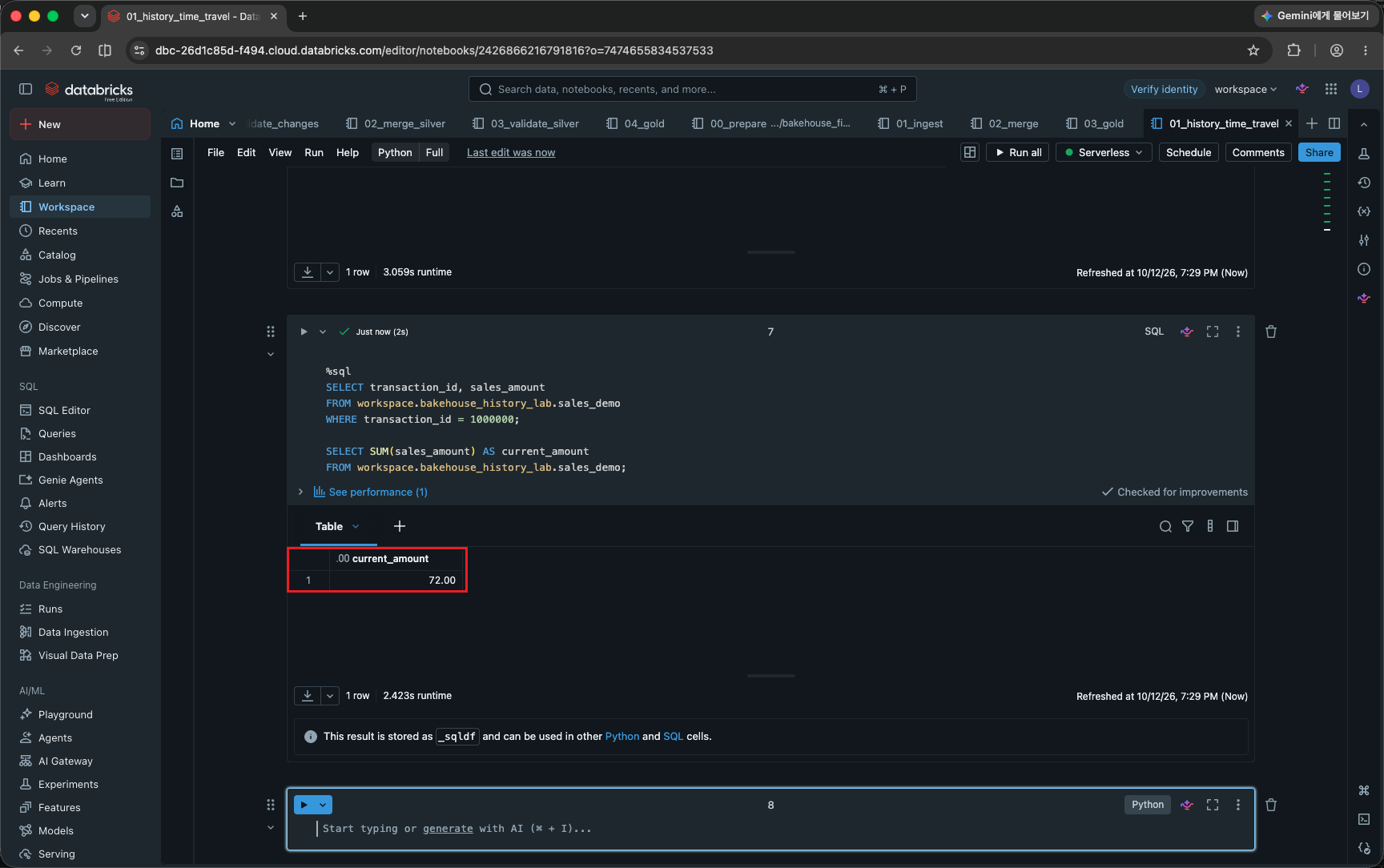Open the variable explorer icon
1384x868 pixels.
pos(1364,211)
